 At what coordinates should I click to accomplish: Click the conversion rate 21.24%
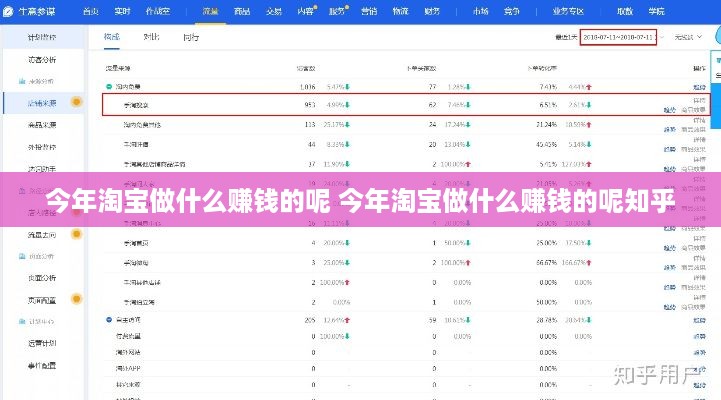547,125
